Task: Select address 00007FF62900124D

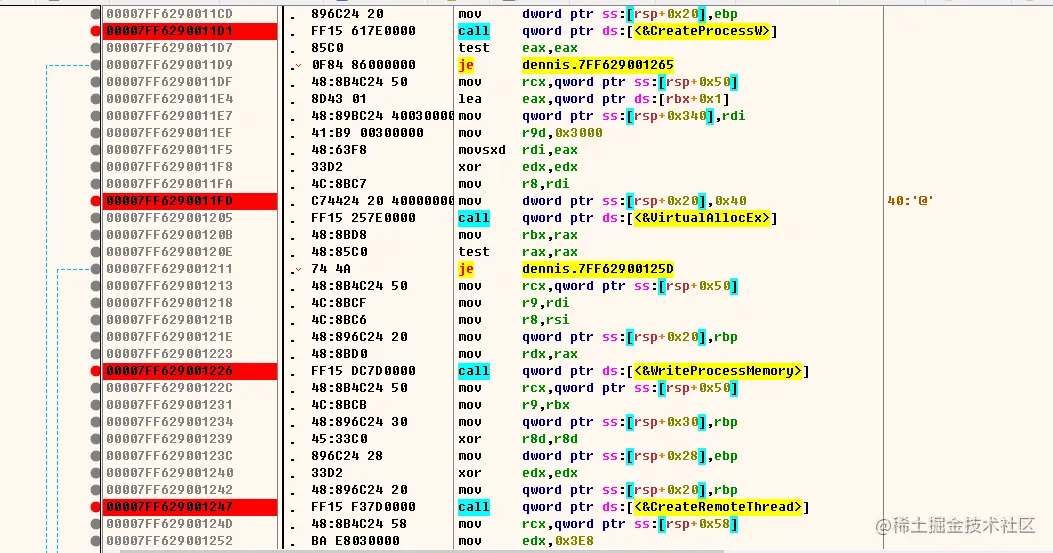Action: point(169,524)
